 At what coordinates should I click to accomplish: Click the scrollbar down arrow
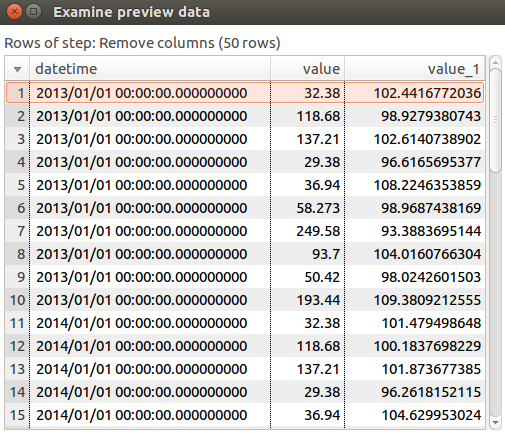(x=495, y=423)
